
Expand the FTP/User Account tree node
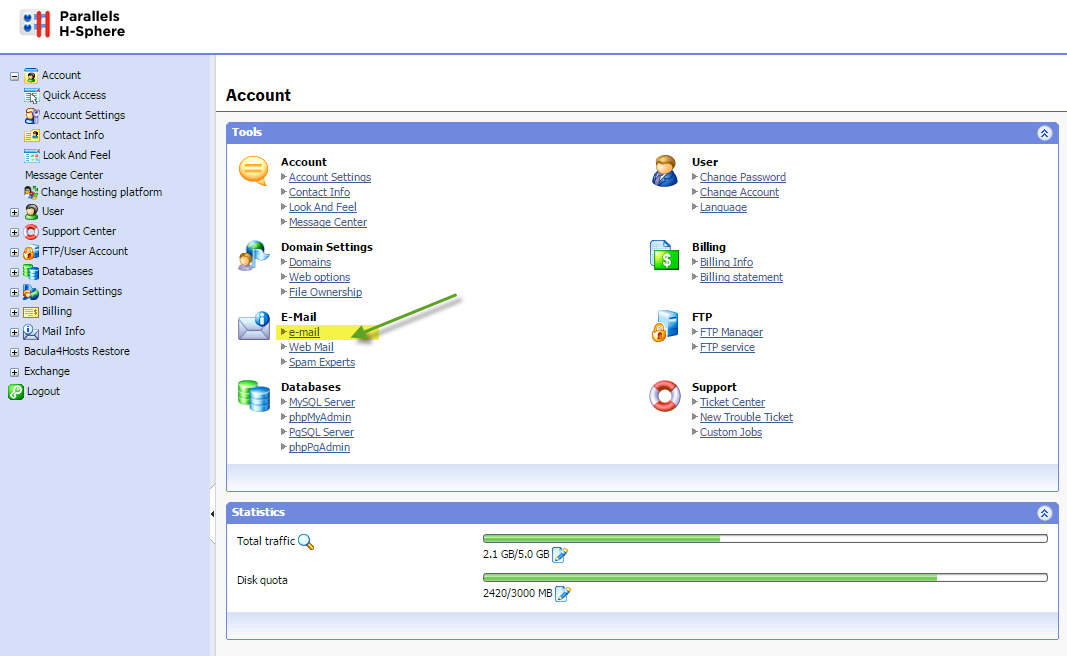pos(14,252)
